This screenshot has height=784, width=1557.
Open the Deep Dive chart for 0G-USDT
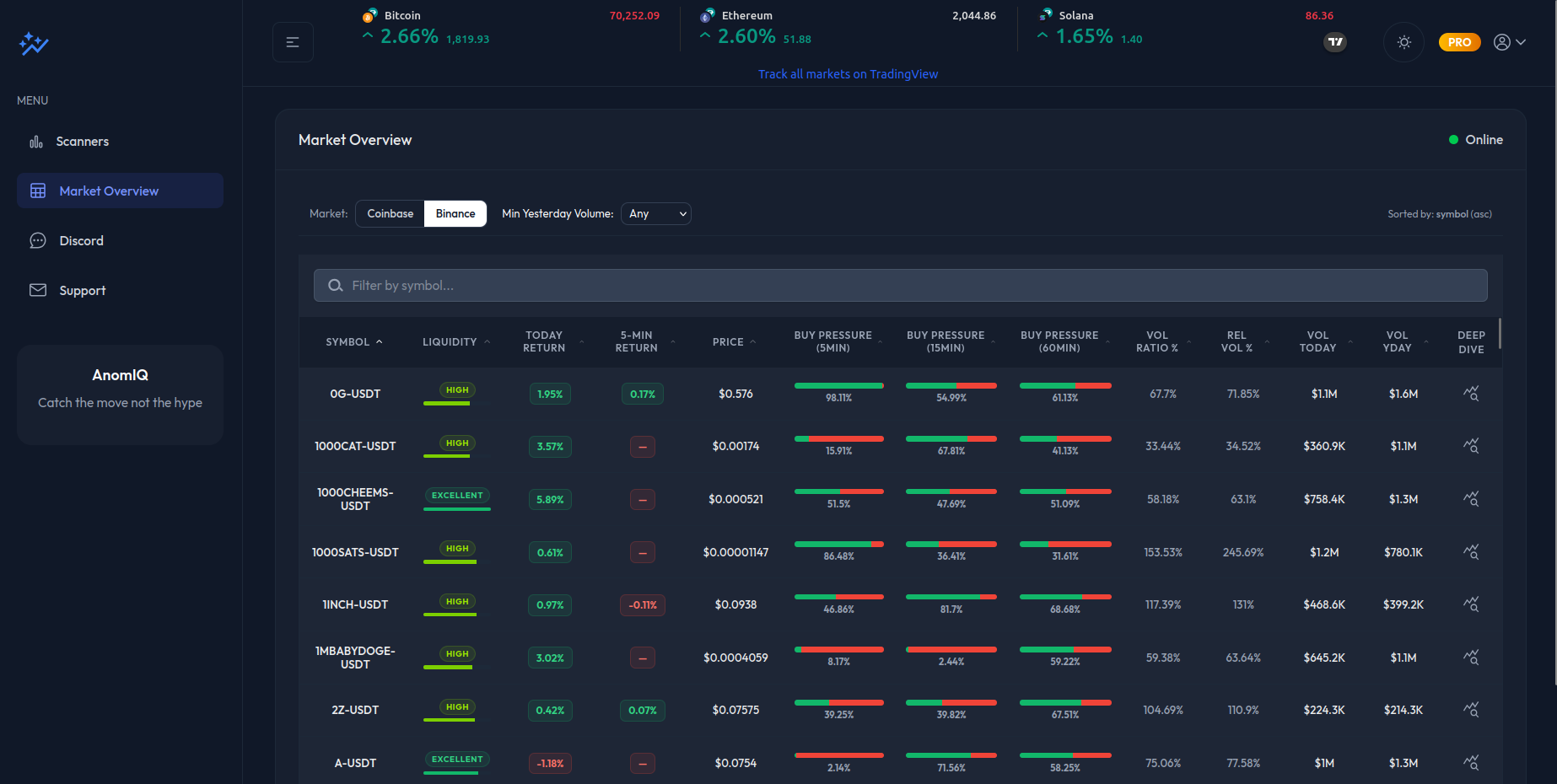(1471, 393)
